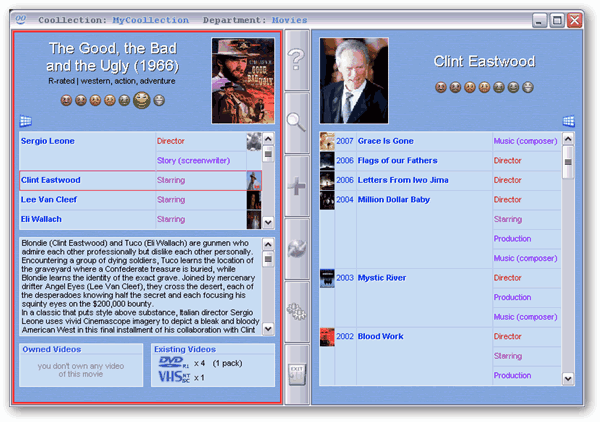The width and height of the screenshot is (600, 422).
Task: Click Blood Work cover thumbnail
Action: 327,337
